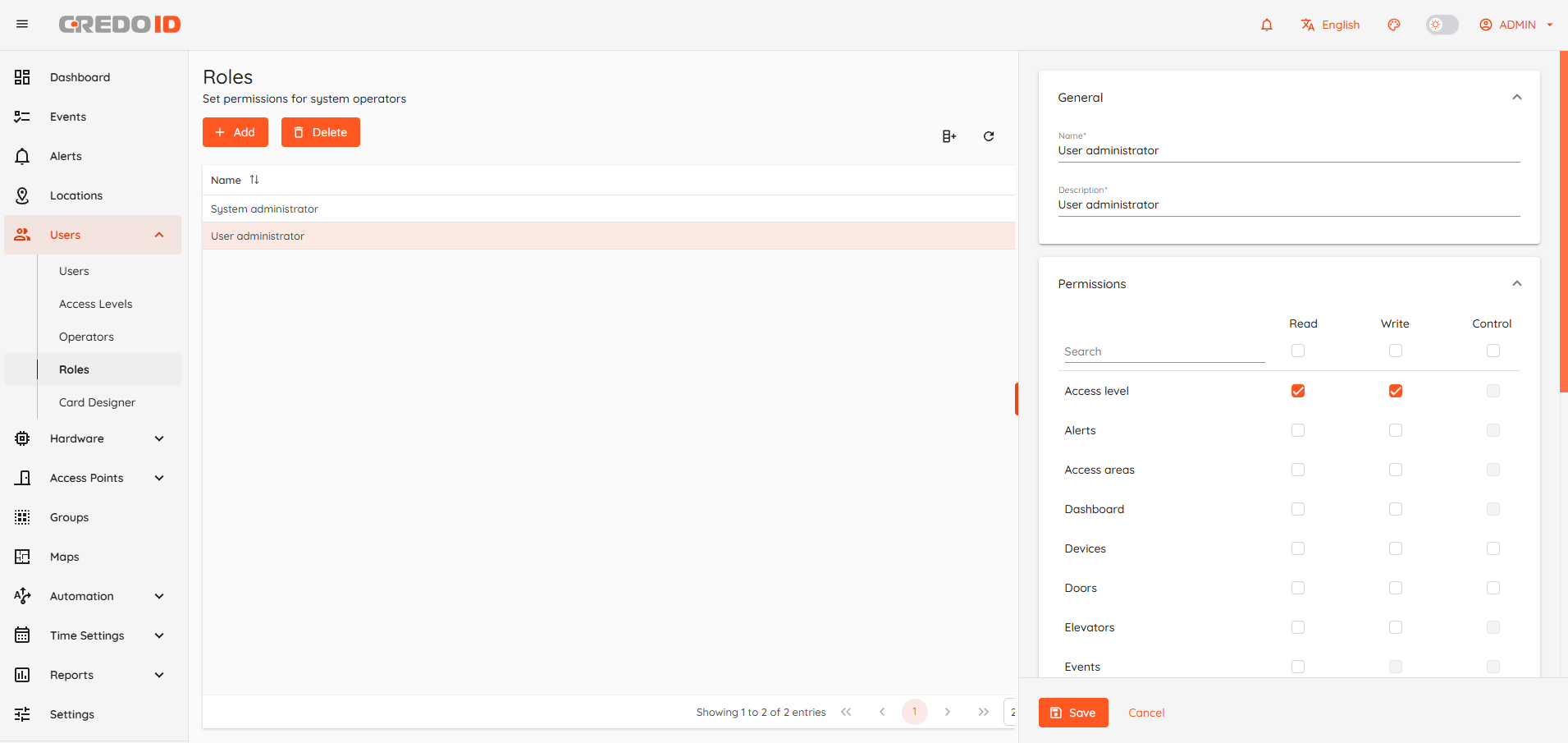
Task: Go to first page of roles
Action: point(846,712)
